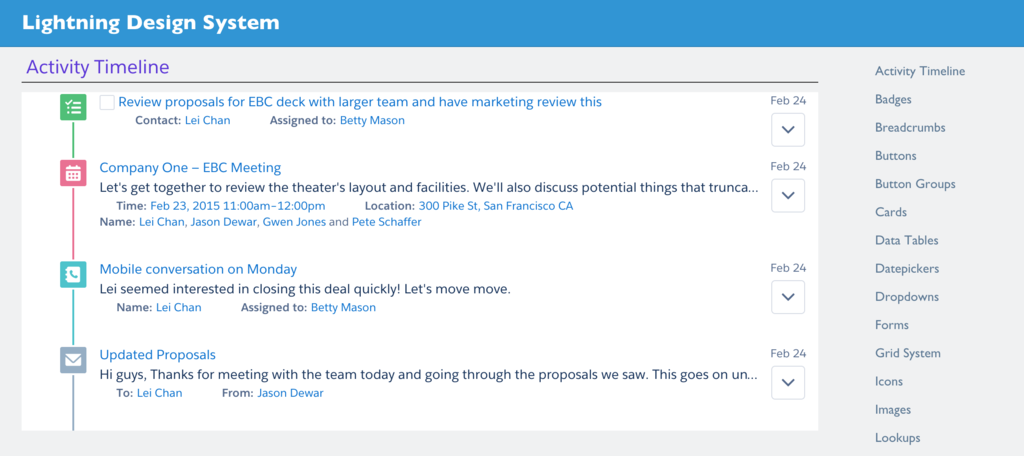Screen dimensions: 1024x456
Task: Go to Dropdowns in sidebar
Action: click(906, 297)
